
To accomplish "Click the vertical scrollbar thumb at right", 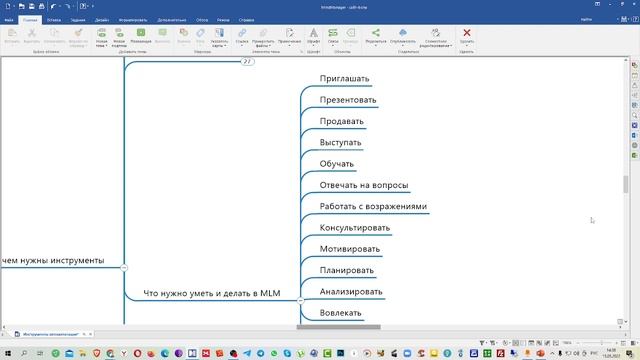I will click(626, 184).
